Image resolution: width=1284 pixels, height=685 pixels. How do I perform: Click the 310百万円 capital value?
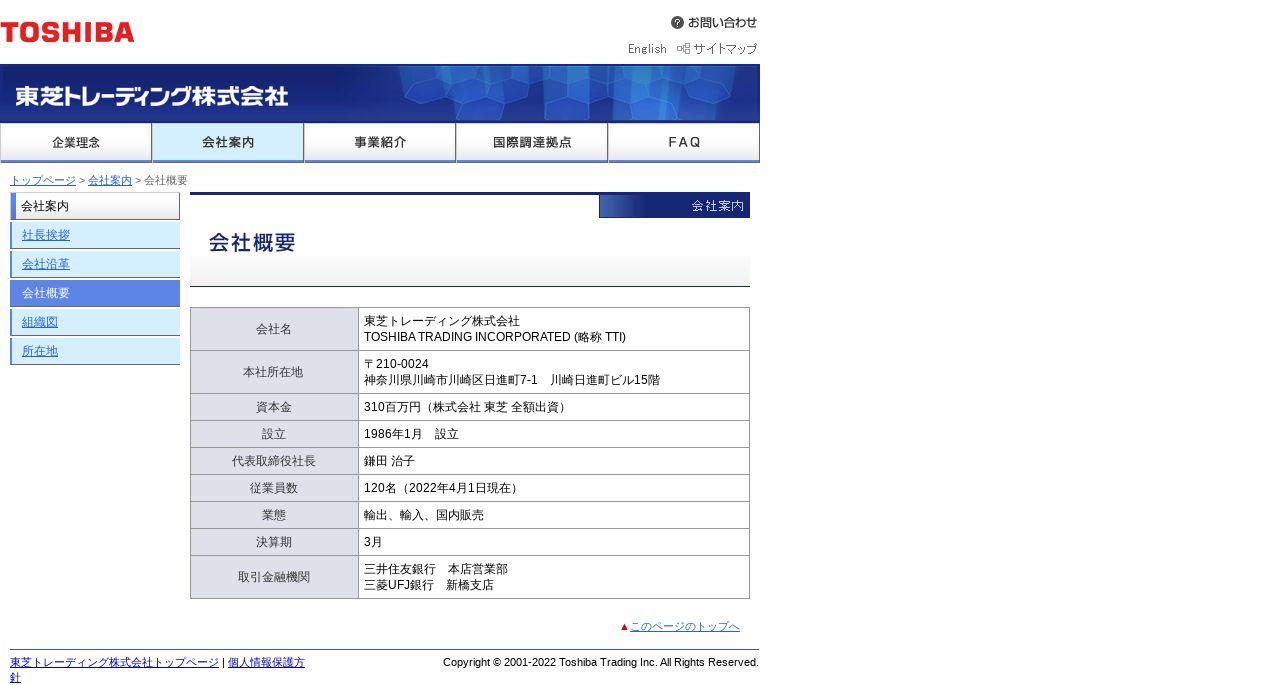tap(468, 407)
